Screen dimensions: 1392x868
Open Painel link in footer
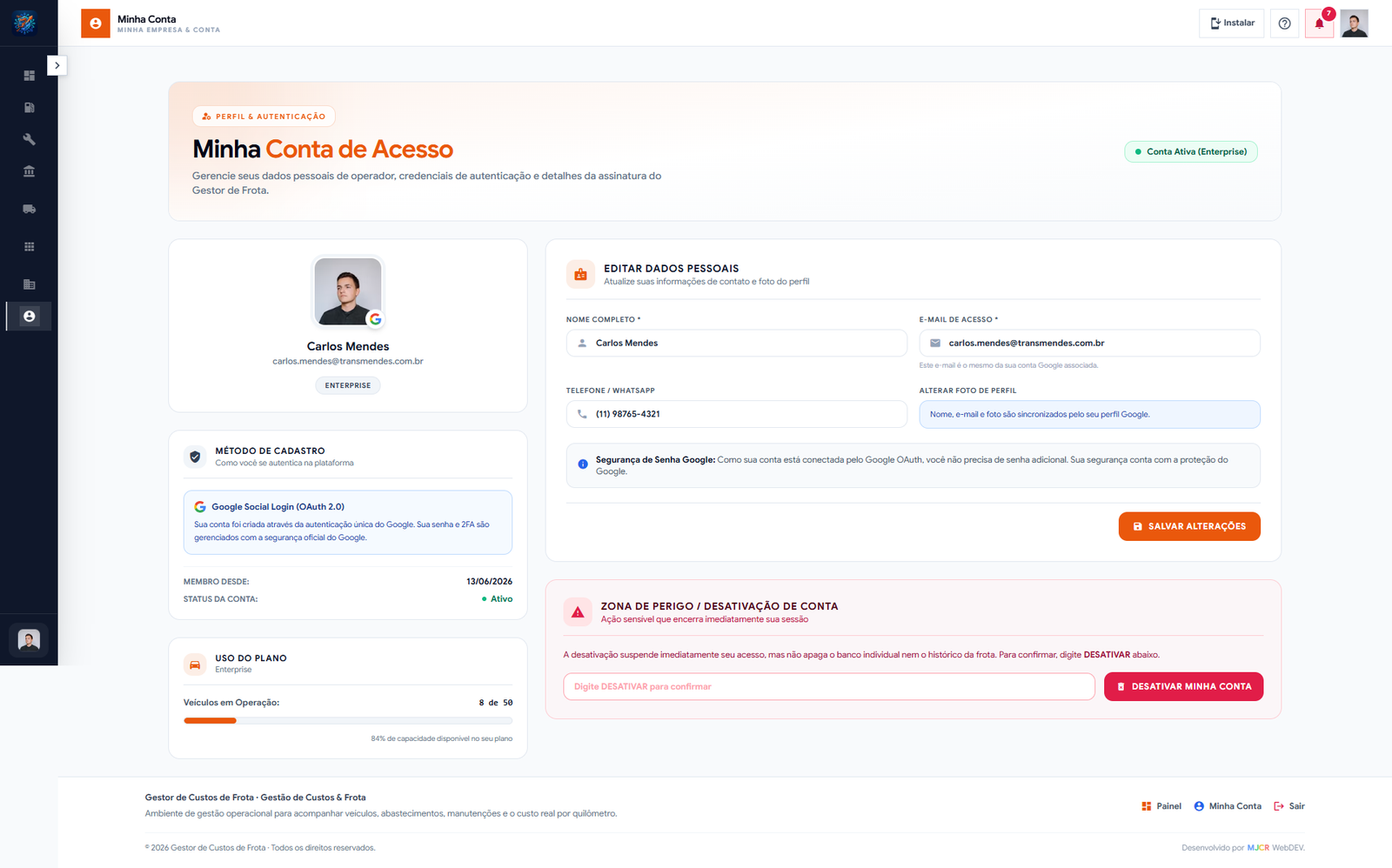point(1161,806)
